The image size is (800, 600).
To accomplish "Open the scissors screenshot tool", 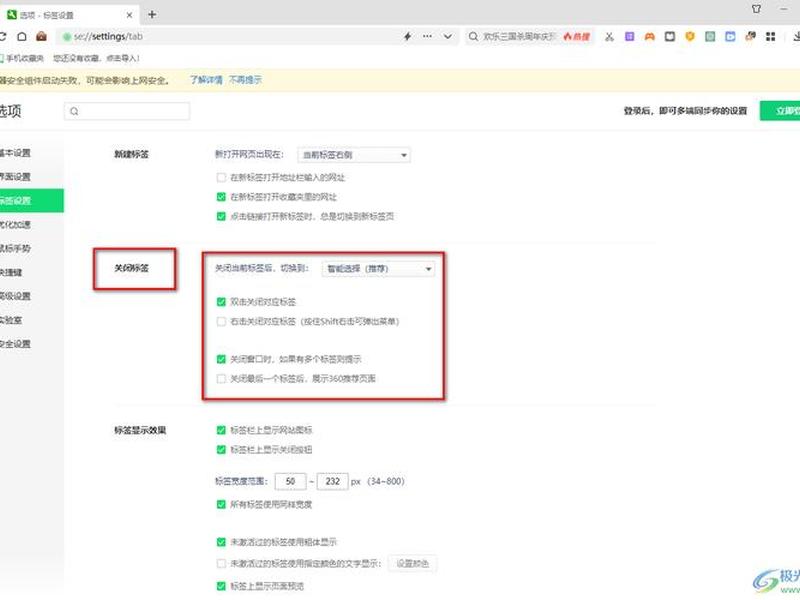I will 609,36.
